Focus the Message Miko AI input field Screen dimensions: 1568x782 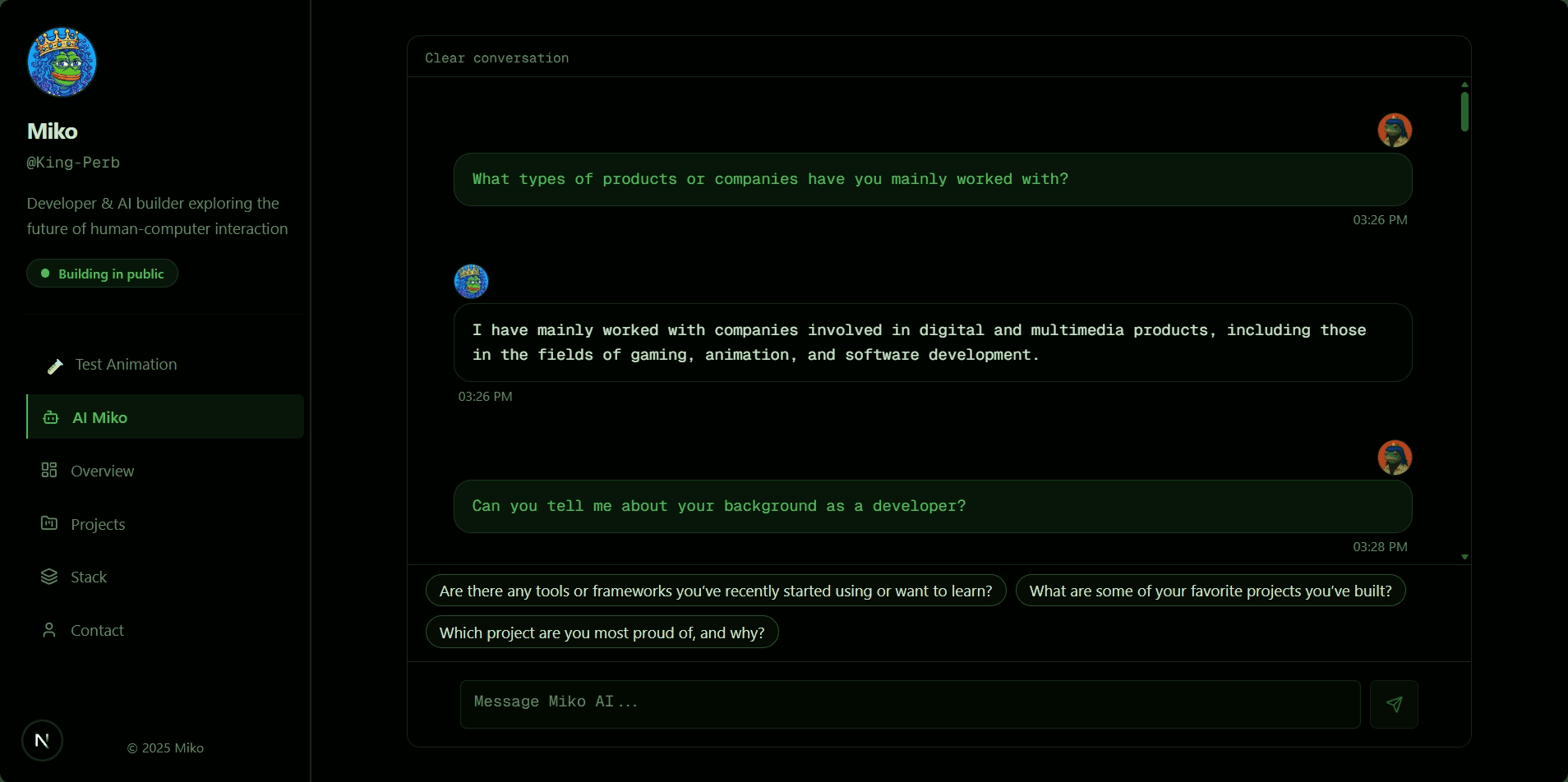[x=910, y=703]
